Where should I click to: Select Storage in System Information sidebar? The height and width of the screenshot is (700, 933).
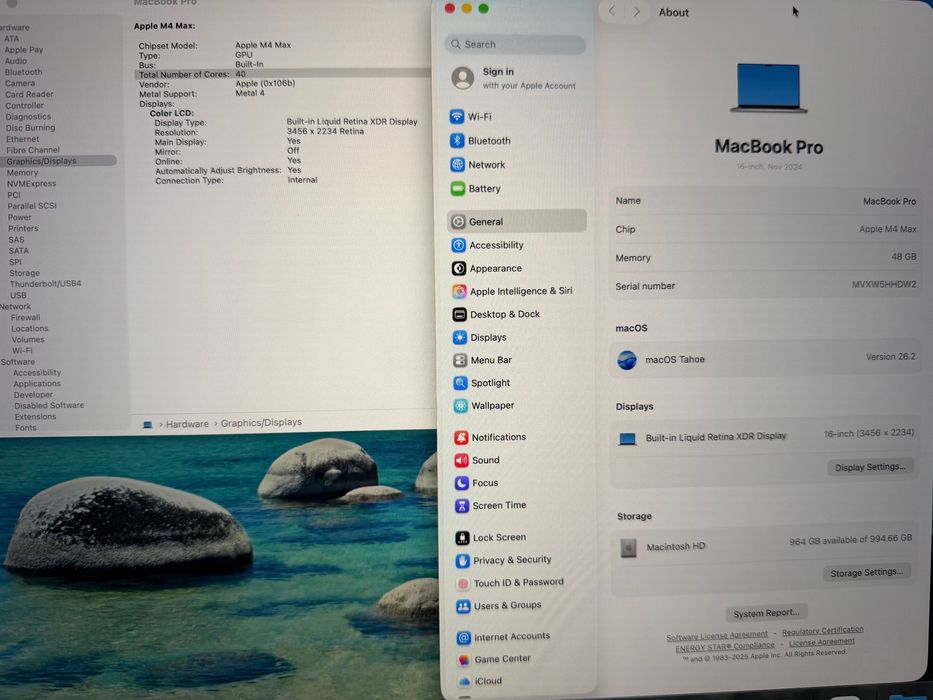24,273
